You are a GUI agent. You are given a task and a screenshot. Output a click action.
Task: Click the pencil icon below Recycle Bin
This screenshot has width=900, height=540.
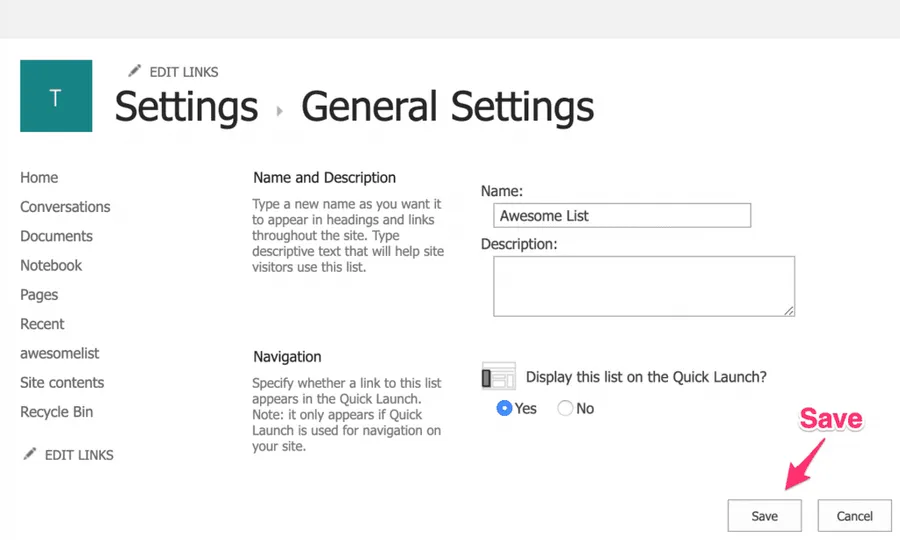pos(30,454)
